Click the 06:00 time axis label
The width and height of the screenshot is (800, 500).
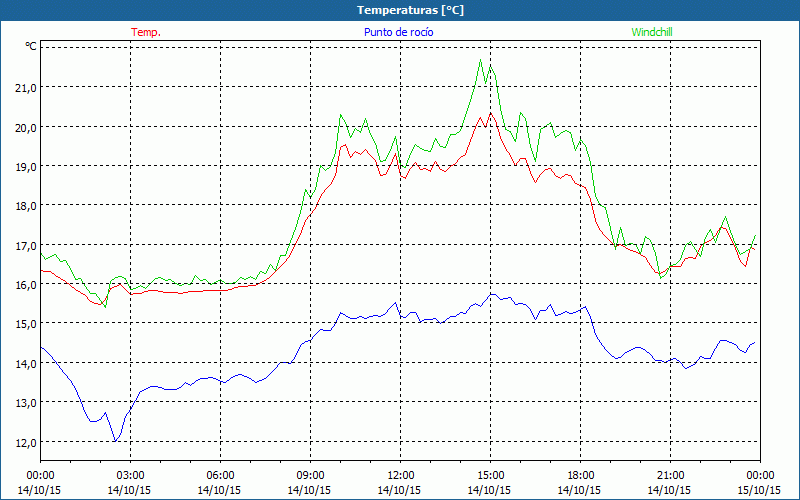coord(220,476)
